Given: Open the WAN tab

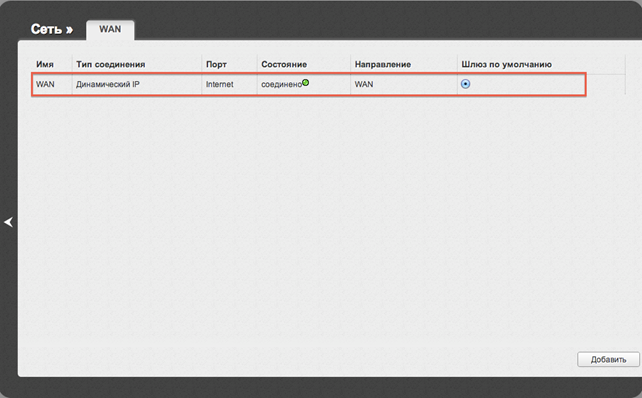Looking at the screenshot, I should (110, 29).
